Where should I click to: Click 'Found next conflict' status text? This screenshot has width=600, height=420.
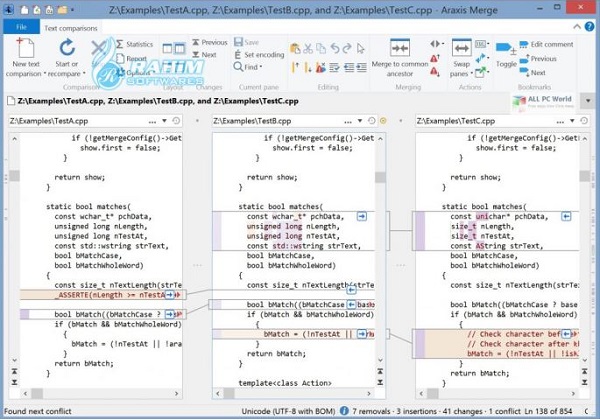[38, 411]
